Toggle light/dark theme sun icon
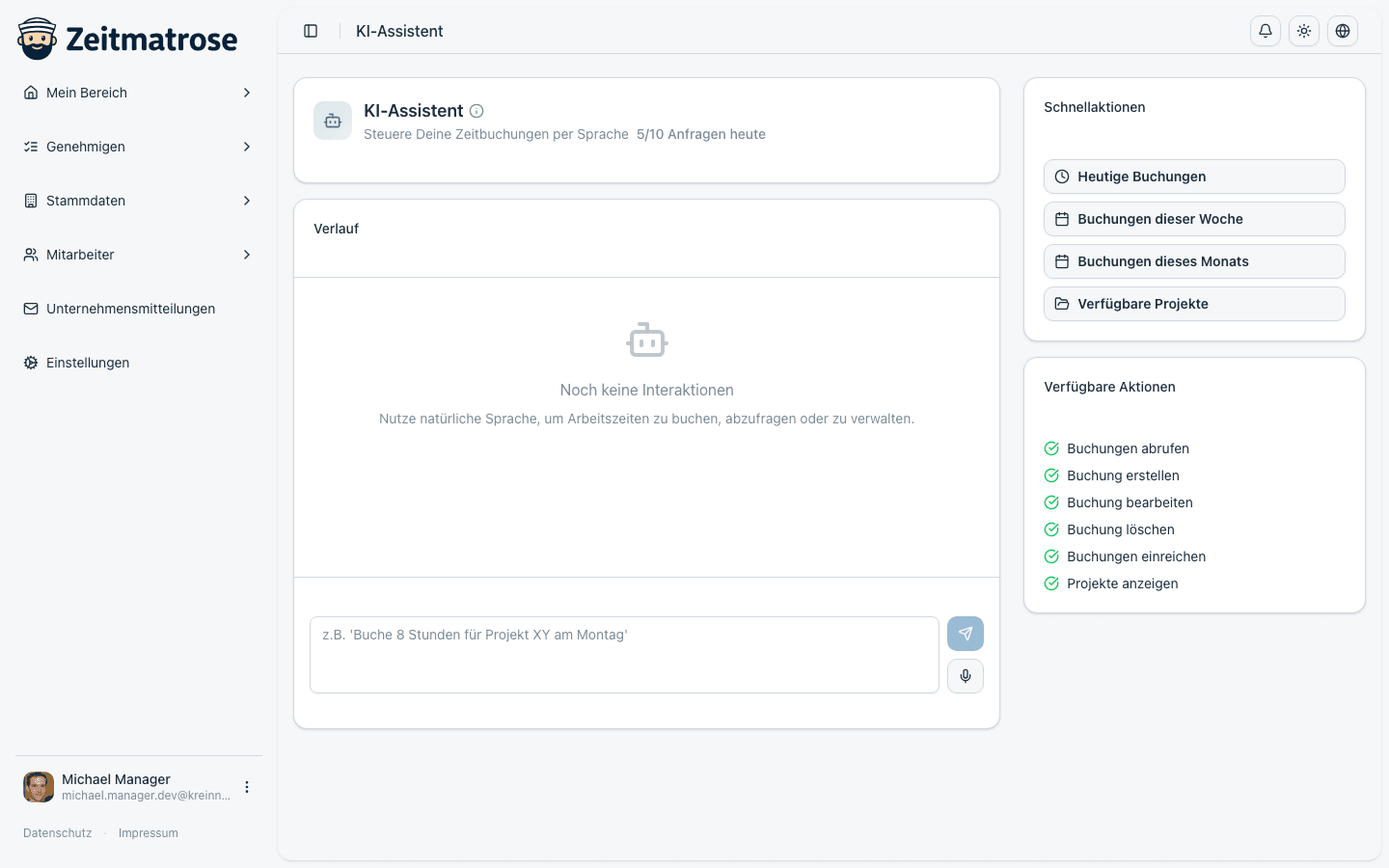This screenshot has width=1389, height=868. pos(1304,31)
